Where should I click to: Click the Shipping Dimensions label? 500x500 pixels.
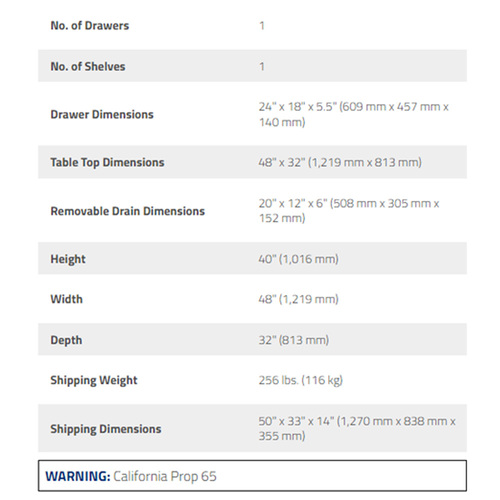[106, 429]
